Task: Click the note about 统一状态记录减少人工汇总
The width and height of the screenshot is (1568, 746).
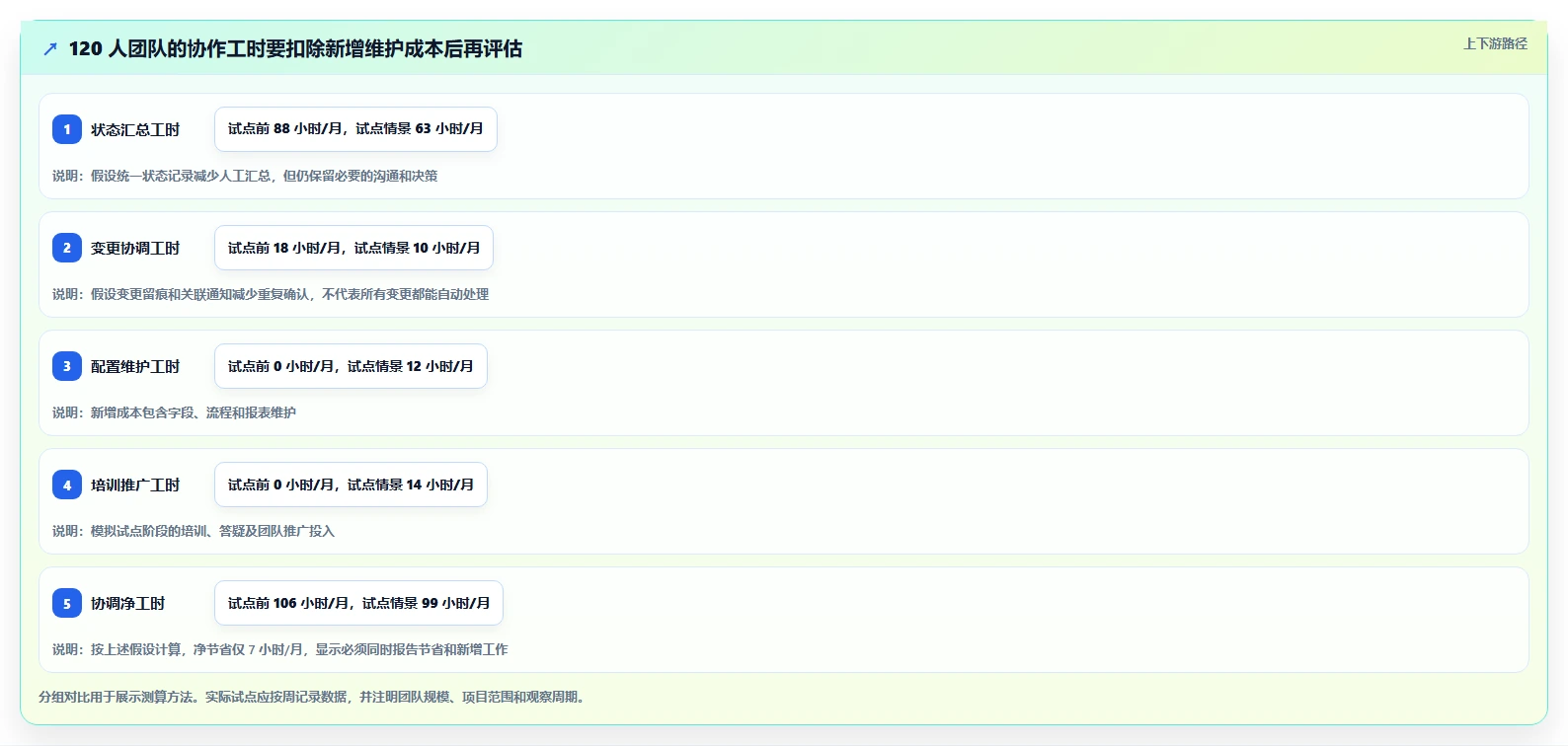Action: (x=245, y=176)
